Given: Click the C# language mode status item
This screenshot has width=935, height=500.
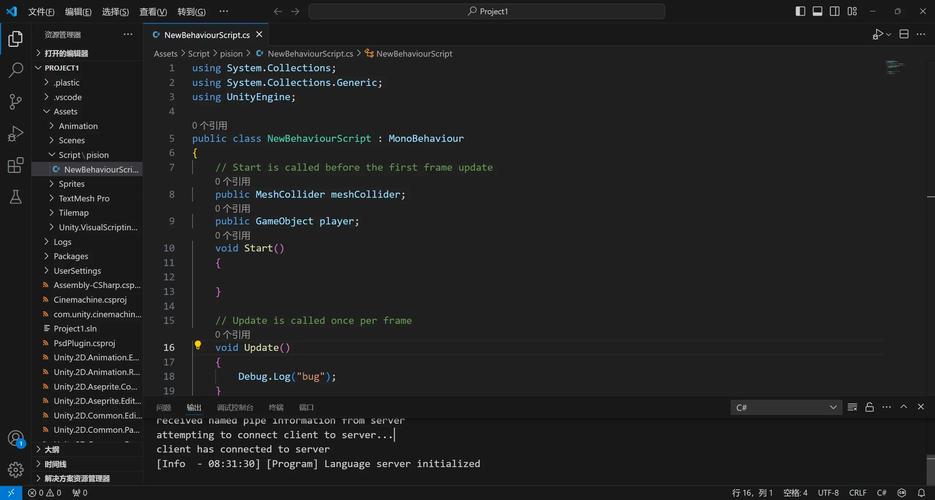Looking at the screenshot, I should pyautogui.click(x=881, y=493).
